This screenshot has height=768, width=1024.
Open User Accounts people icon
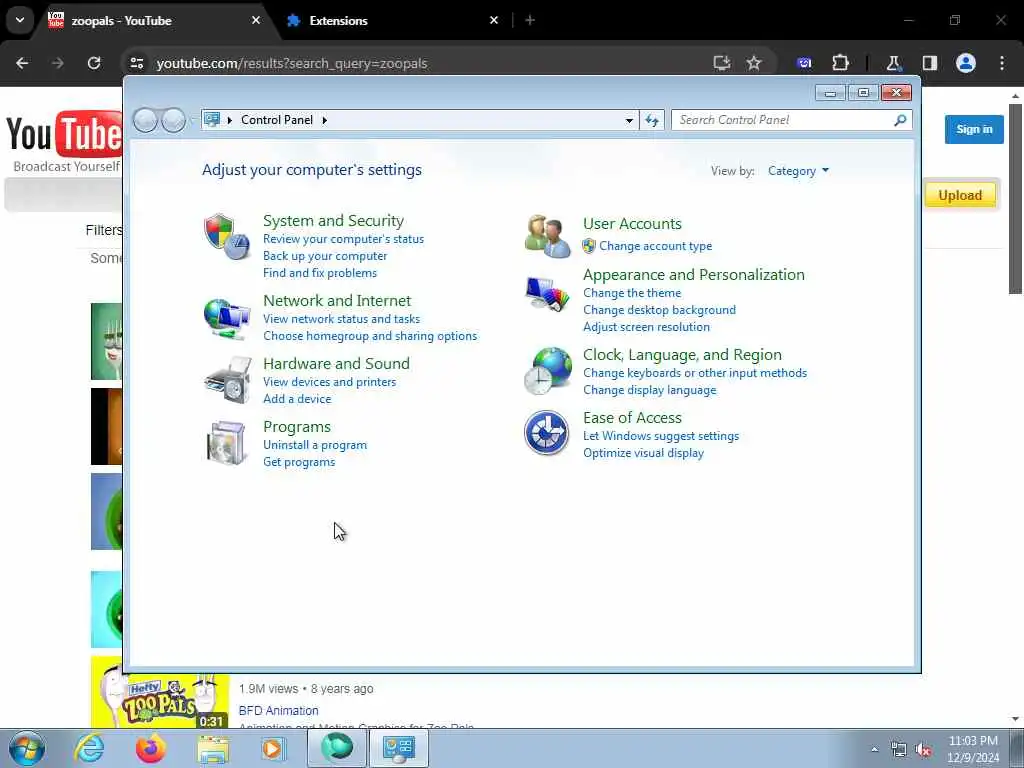547,236
